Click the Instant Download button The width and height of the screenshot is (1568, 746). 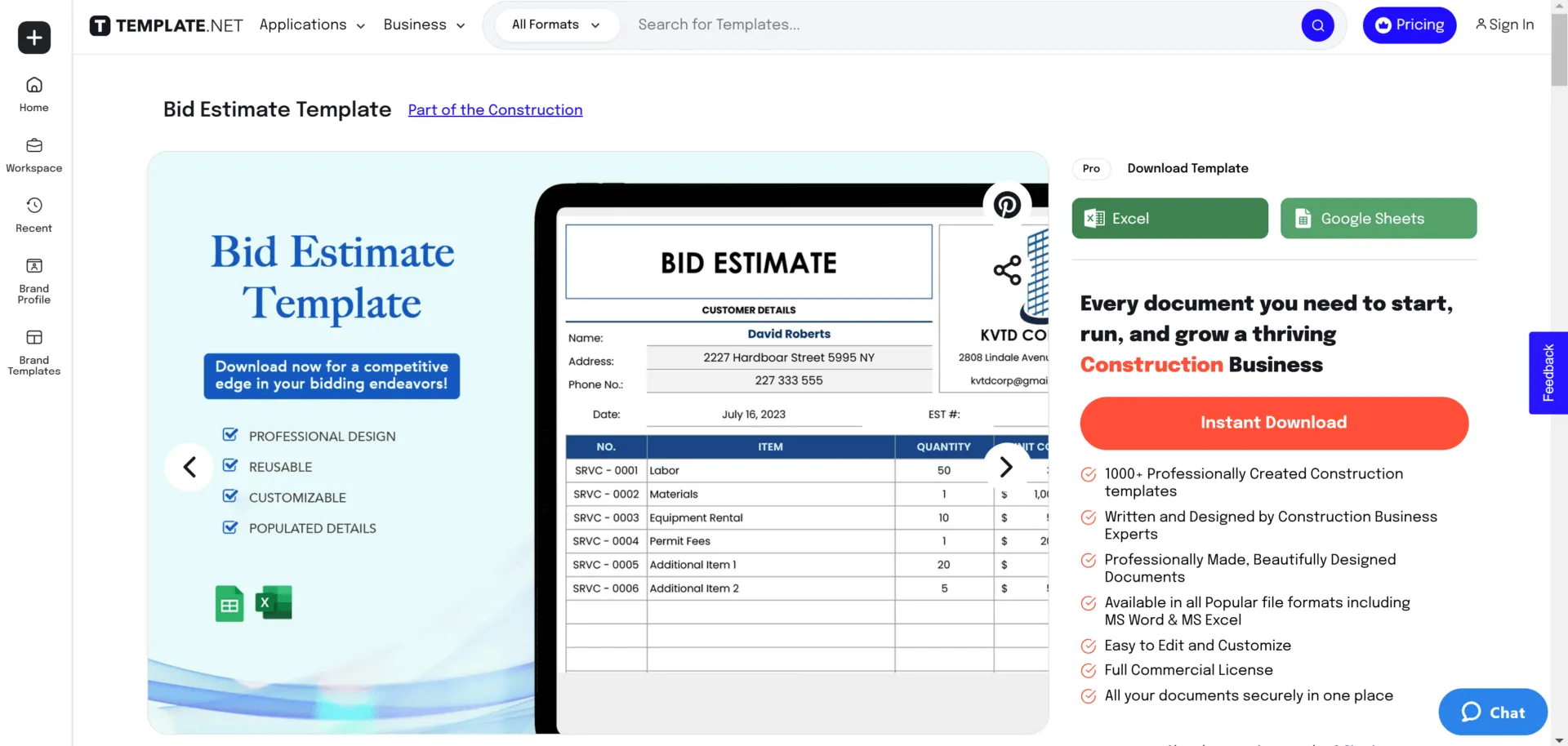coord(1274,423)
